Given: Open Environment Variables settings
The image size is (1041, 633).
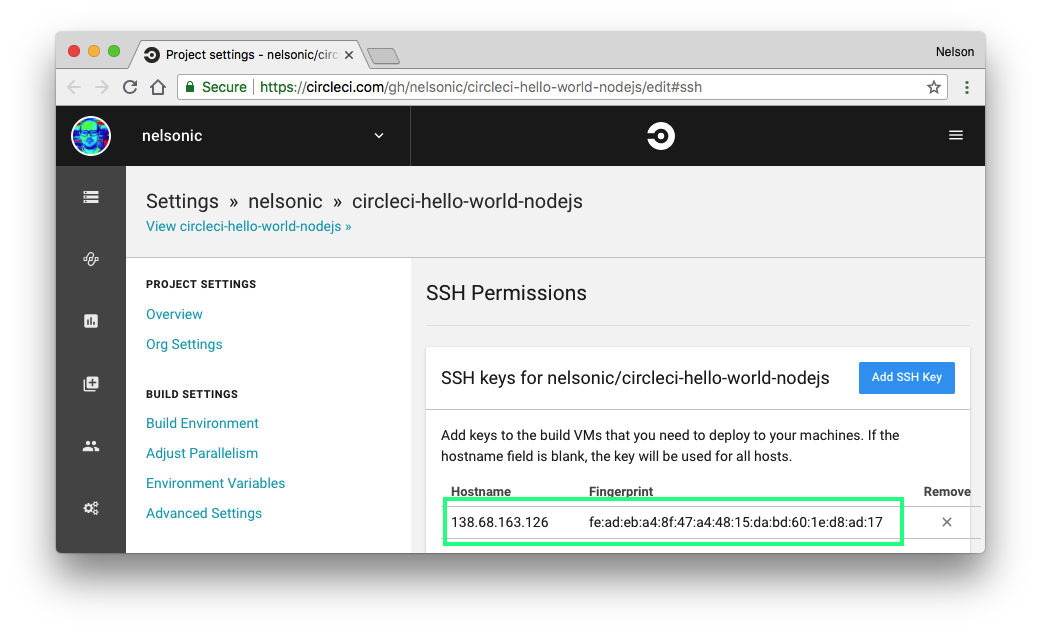Looking at the screenshot, I should [215, 483].
